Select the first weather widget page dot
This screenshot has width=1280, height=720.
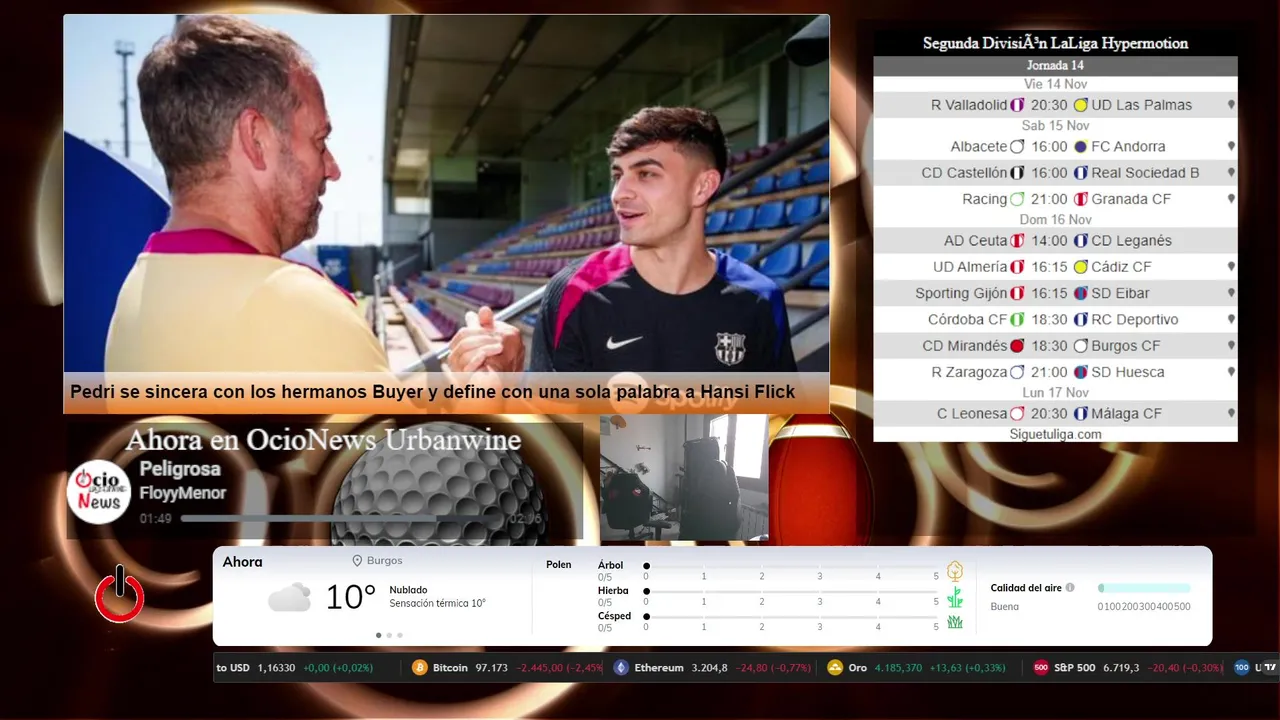click(378, 635)
